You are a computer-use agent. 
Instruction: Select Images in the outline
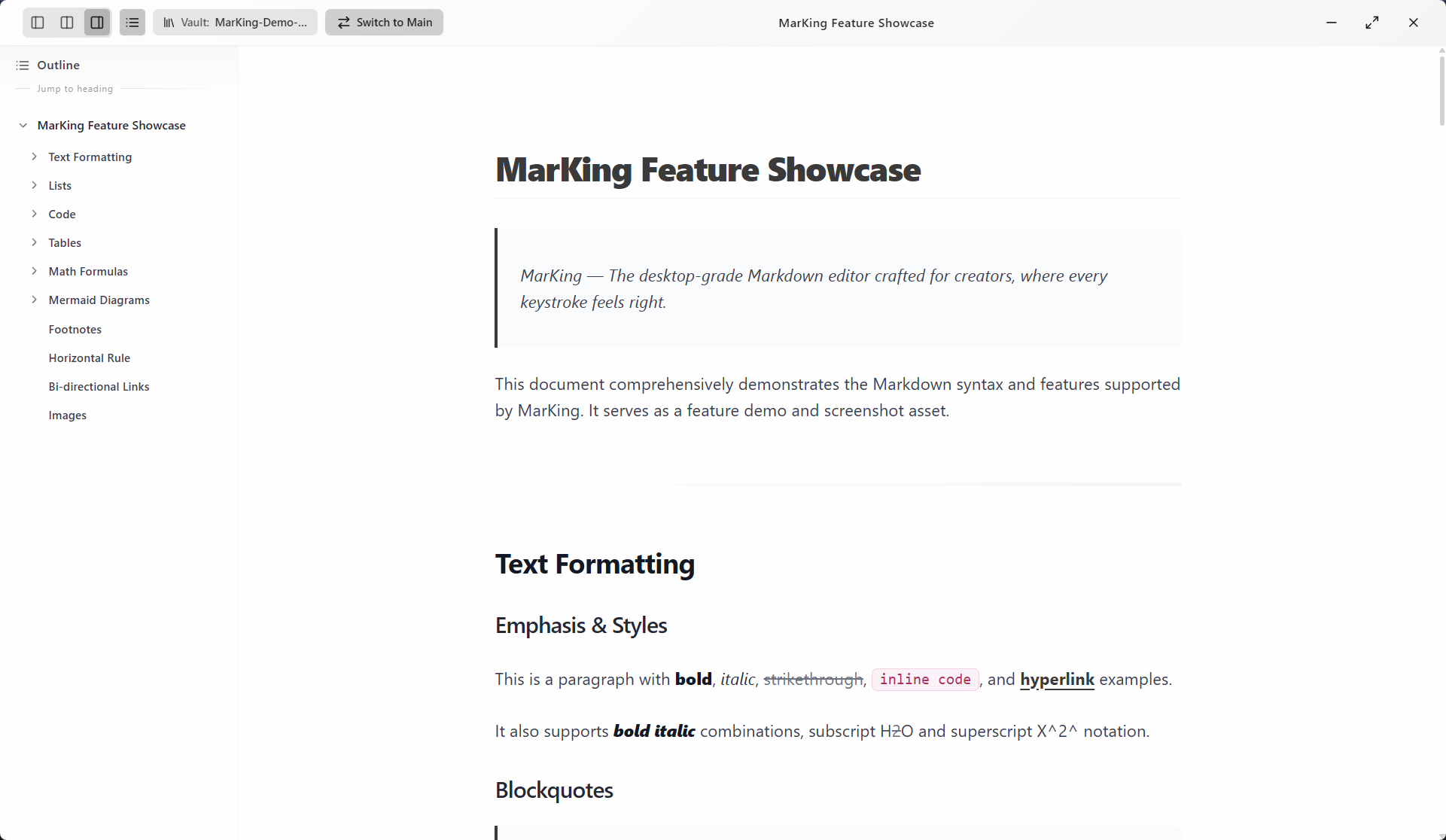click(x=68, y=415)
